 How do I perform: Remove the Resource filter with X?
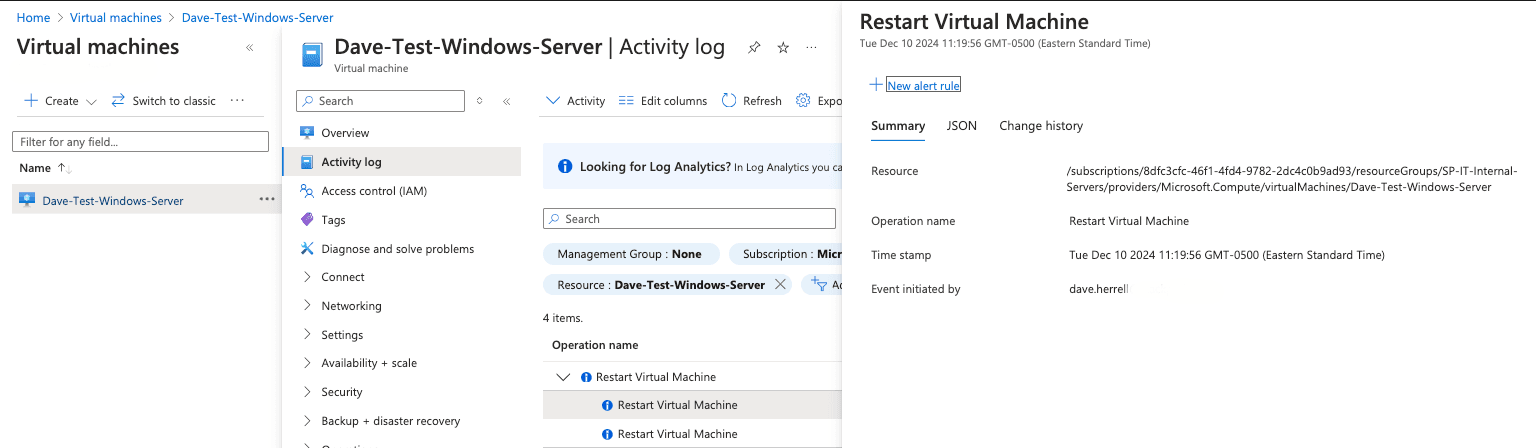(780, 285)
